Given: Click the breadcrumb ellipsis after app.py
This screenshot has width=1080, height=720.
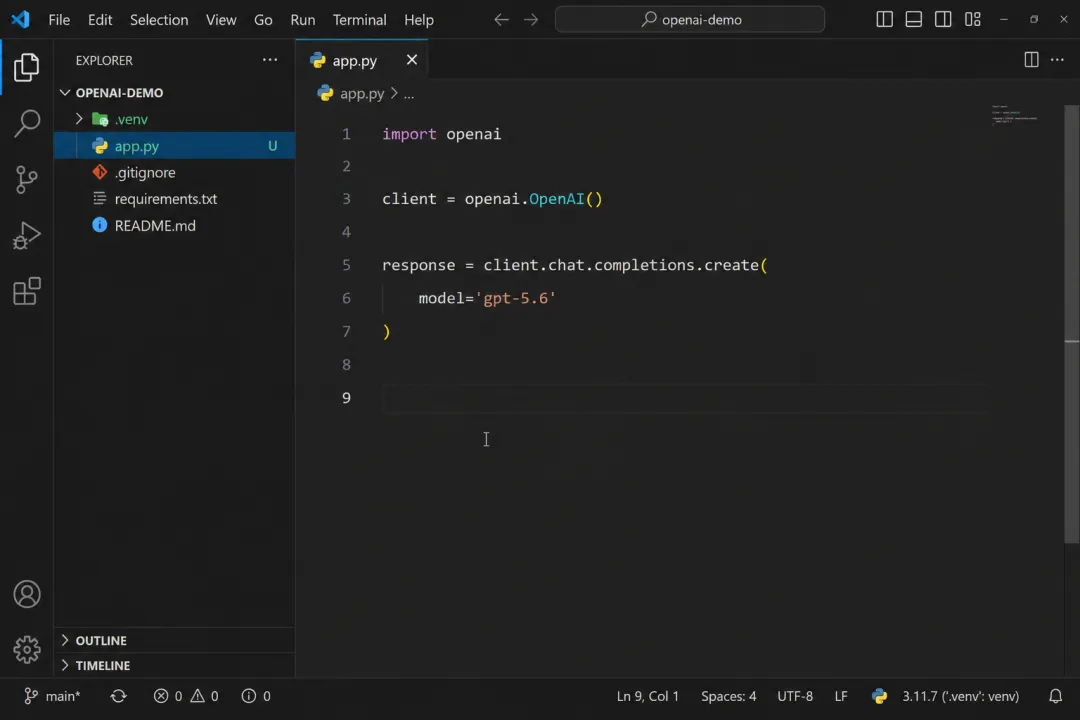Looking at the screenshot, I should 408,94.
